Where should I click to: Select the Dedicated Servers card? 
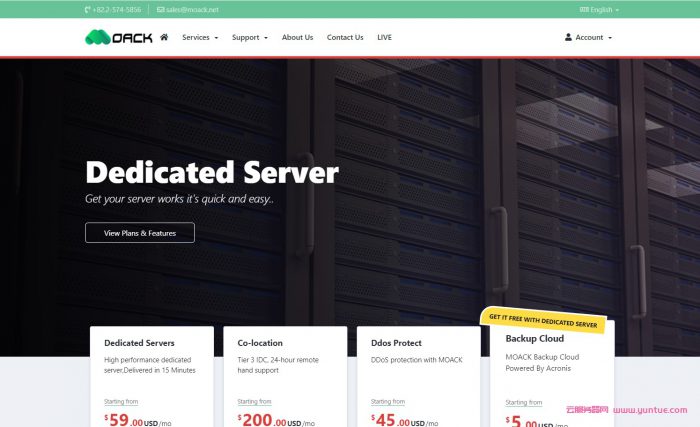pos(152,375)
